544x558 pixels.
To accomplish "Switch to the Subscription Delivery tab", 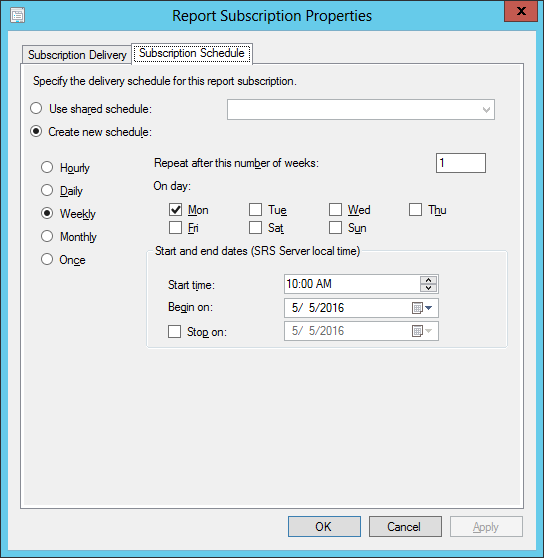I will (77, 55).
